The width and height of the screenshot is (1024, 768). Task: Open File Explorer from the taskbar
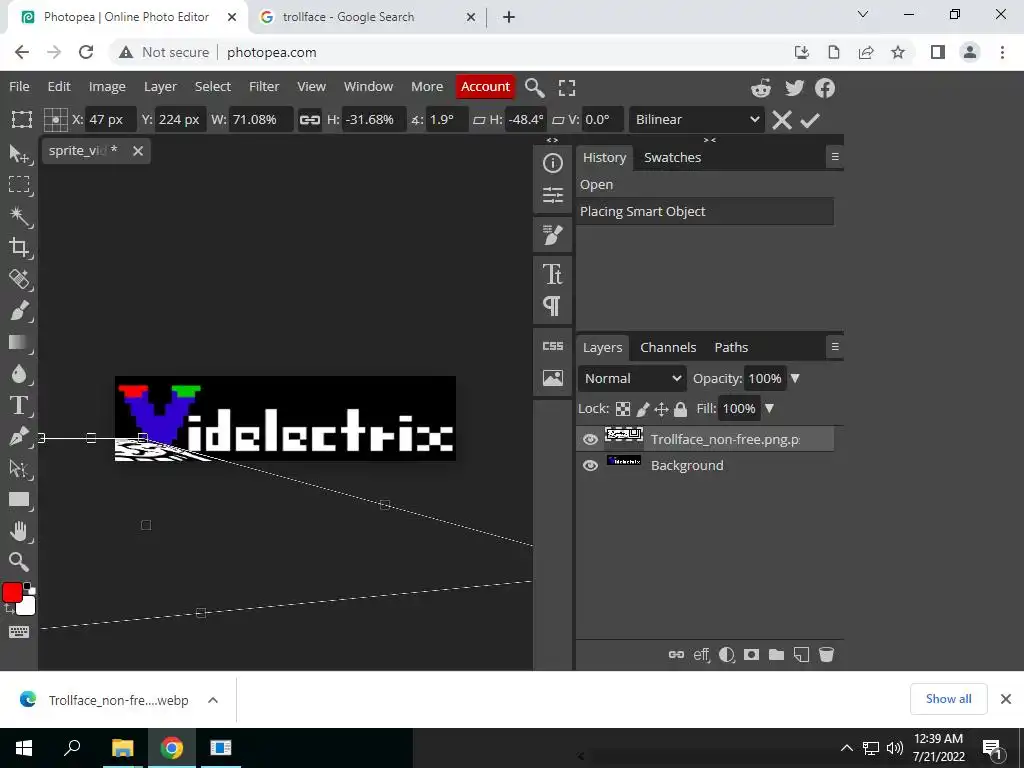click(122, 748)
